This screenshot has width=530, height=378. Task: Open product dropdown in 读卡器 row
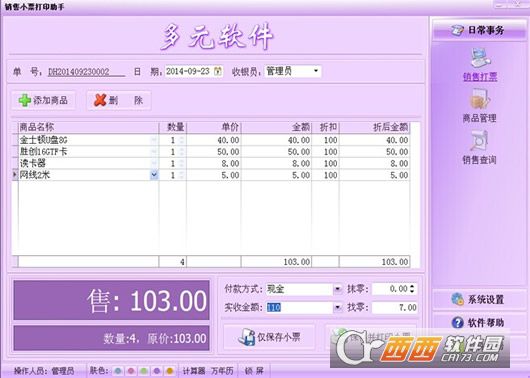154,163
